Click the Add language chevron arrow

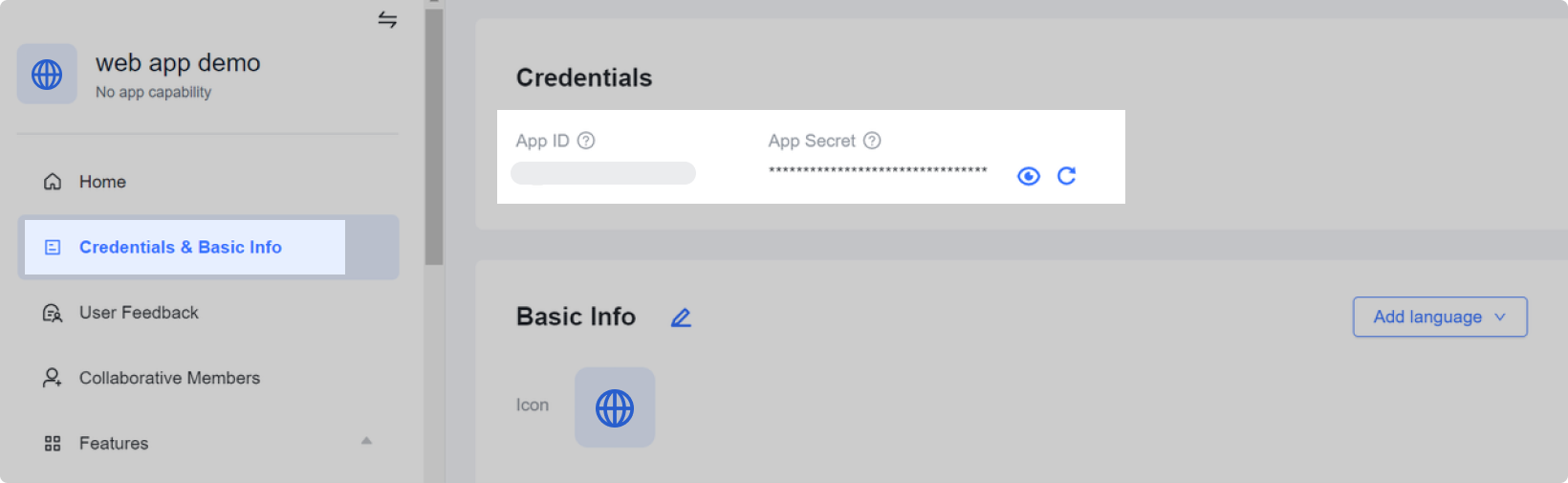pyautogui.click(x=1500, y=317)
